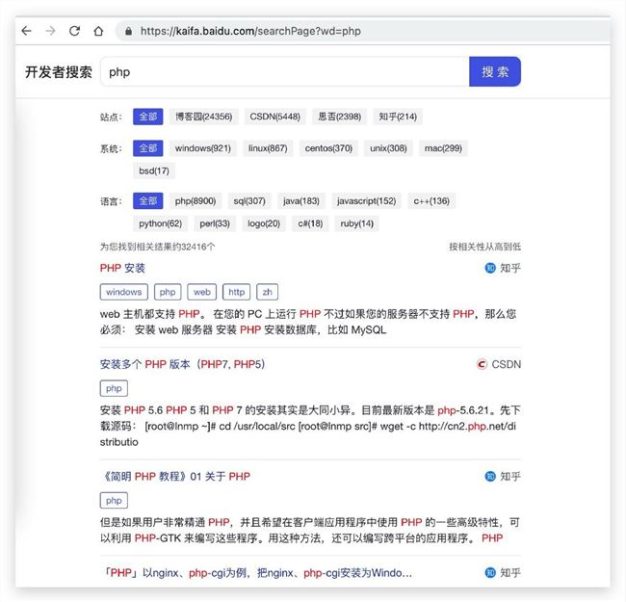Click the 系统: filter label
Image resolution: width=626 pixels, height=602 pixels.
(111, 149)
